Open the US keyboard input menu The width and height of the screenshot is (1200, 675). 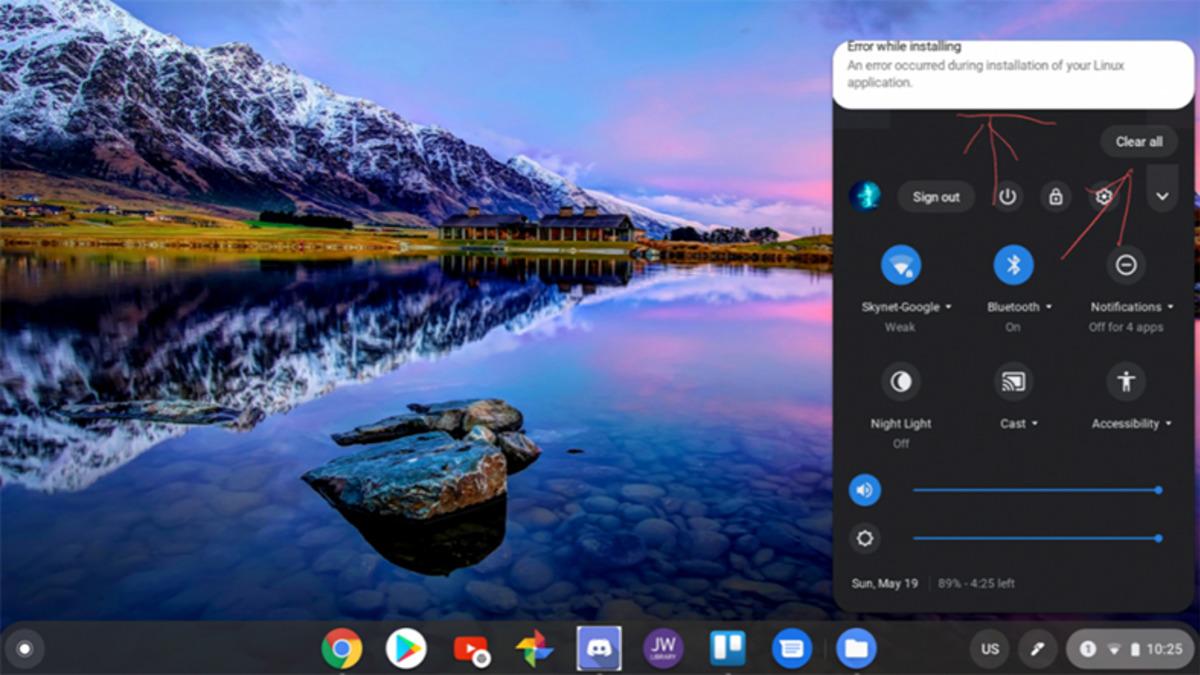tap(990, 649)
